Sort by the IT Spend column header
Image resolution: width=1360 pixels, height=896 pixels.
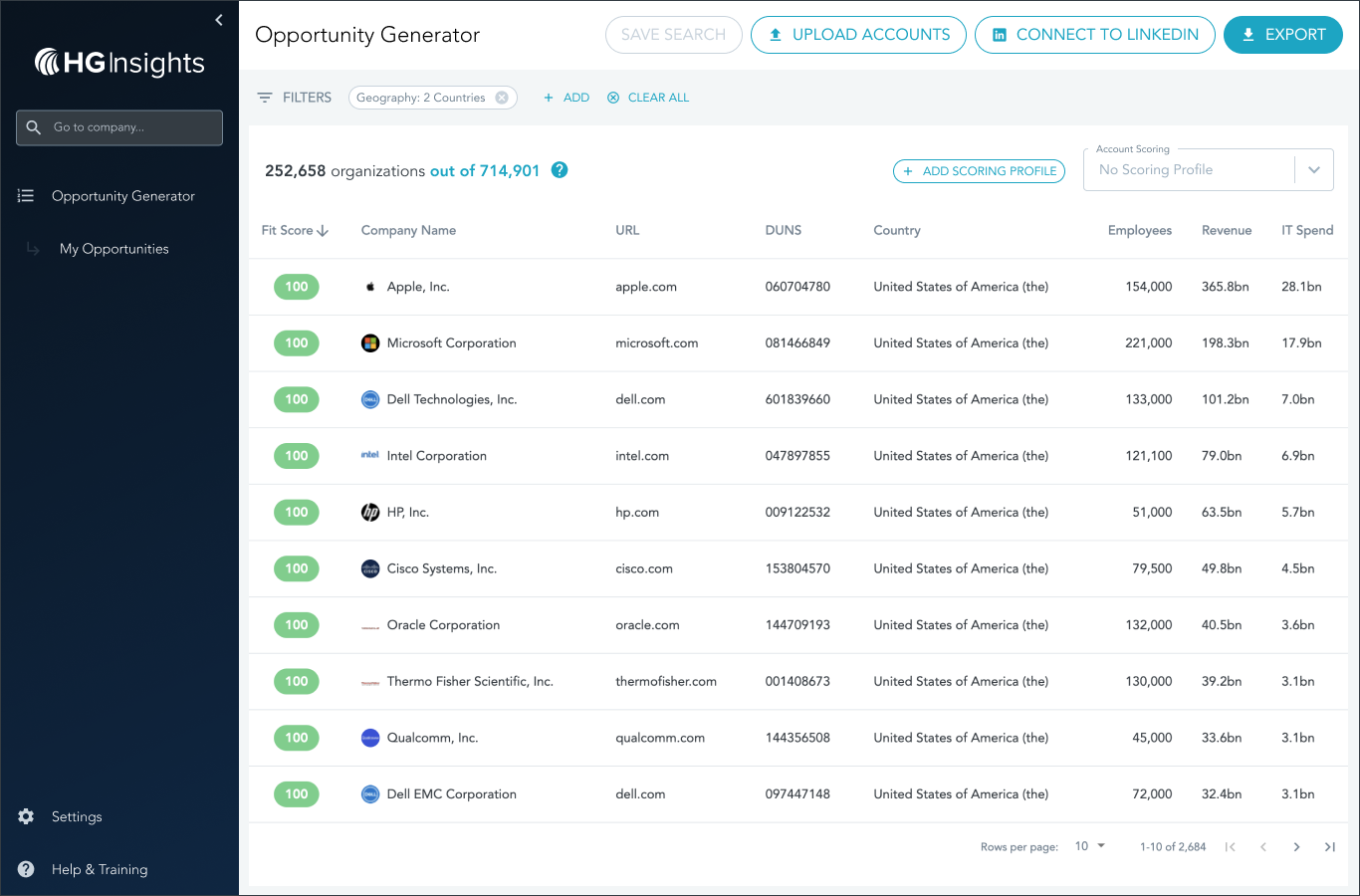click(x=1307, y=230)
